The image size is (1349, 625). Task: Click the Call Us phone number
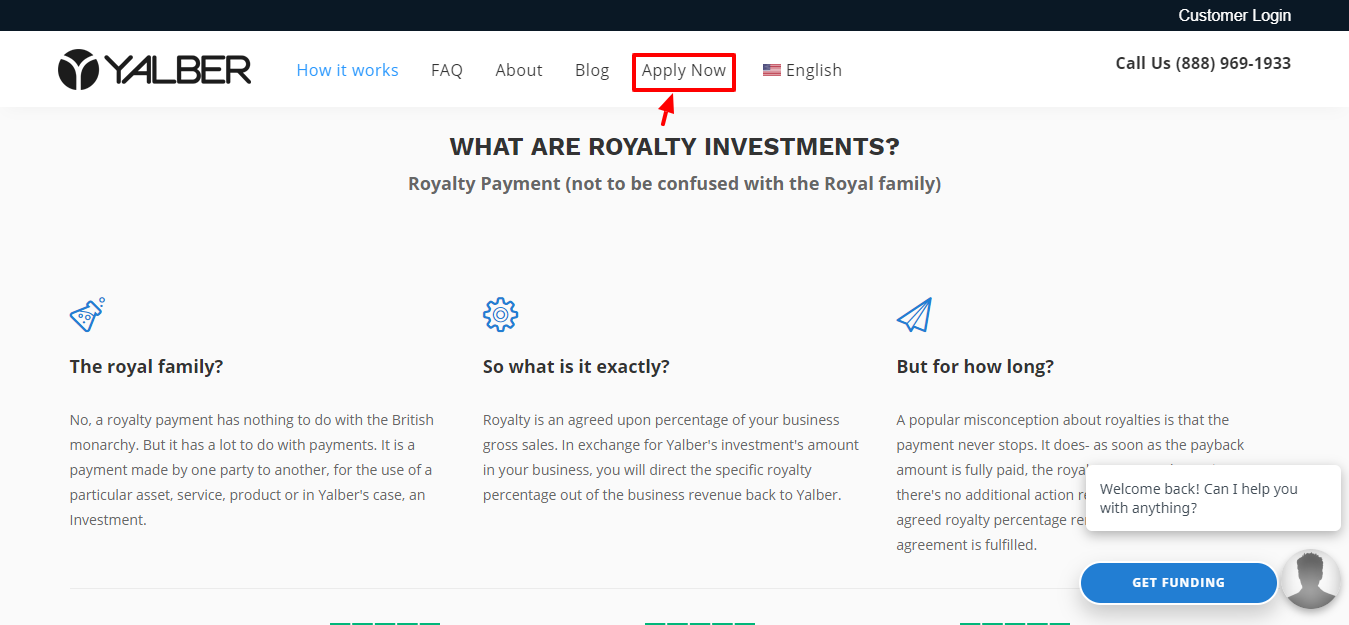[1202, 62]
